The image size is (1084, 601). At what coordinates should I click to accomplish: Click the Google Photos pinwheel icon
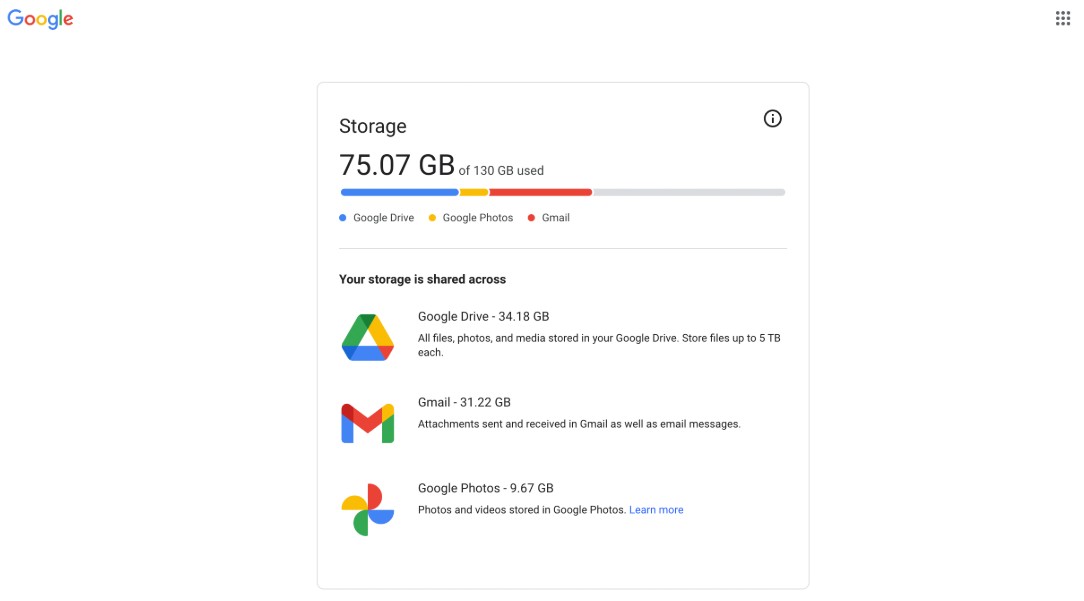click(x=368, y=510)
